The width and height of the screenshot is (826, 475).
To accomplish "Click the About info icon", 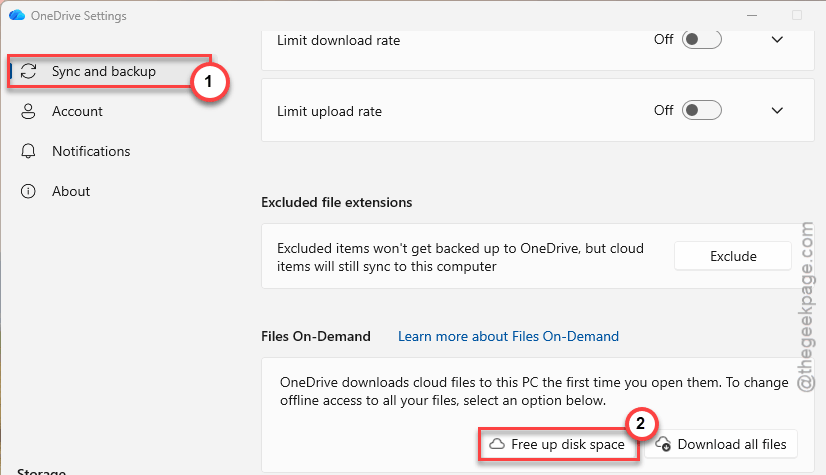I will pos(28,191).
